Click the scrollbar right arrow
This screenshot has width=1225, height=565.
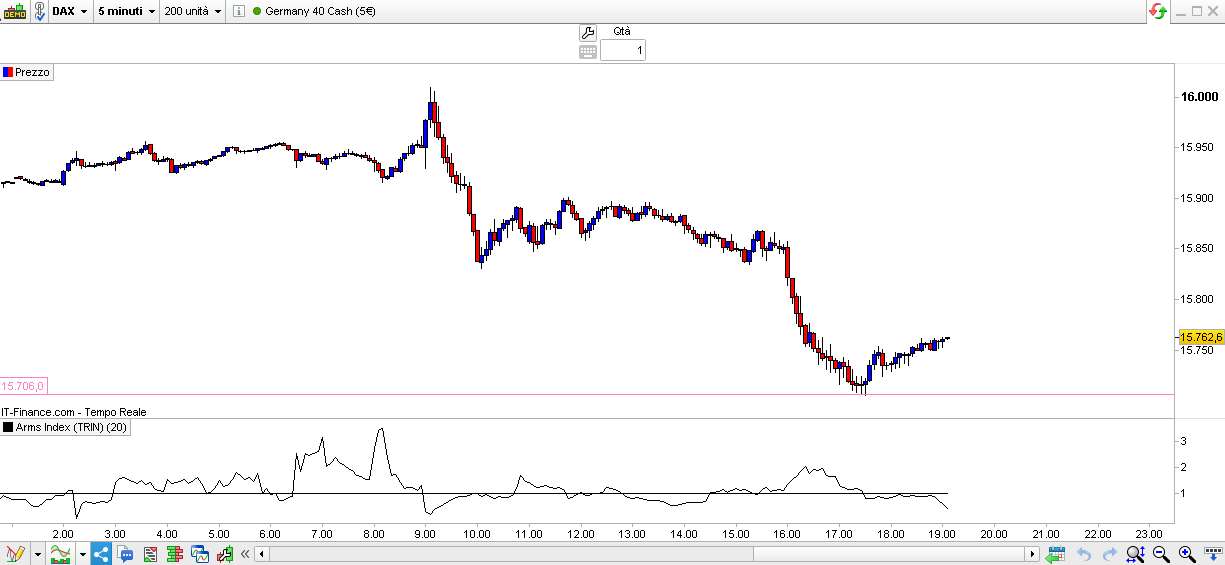[x=1033, y=554]
